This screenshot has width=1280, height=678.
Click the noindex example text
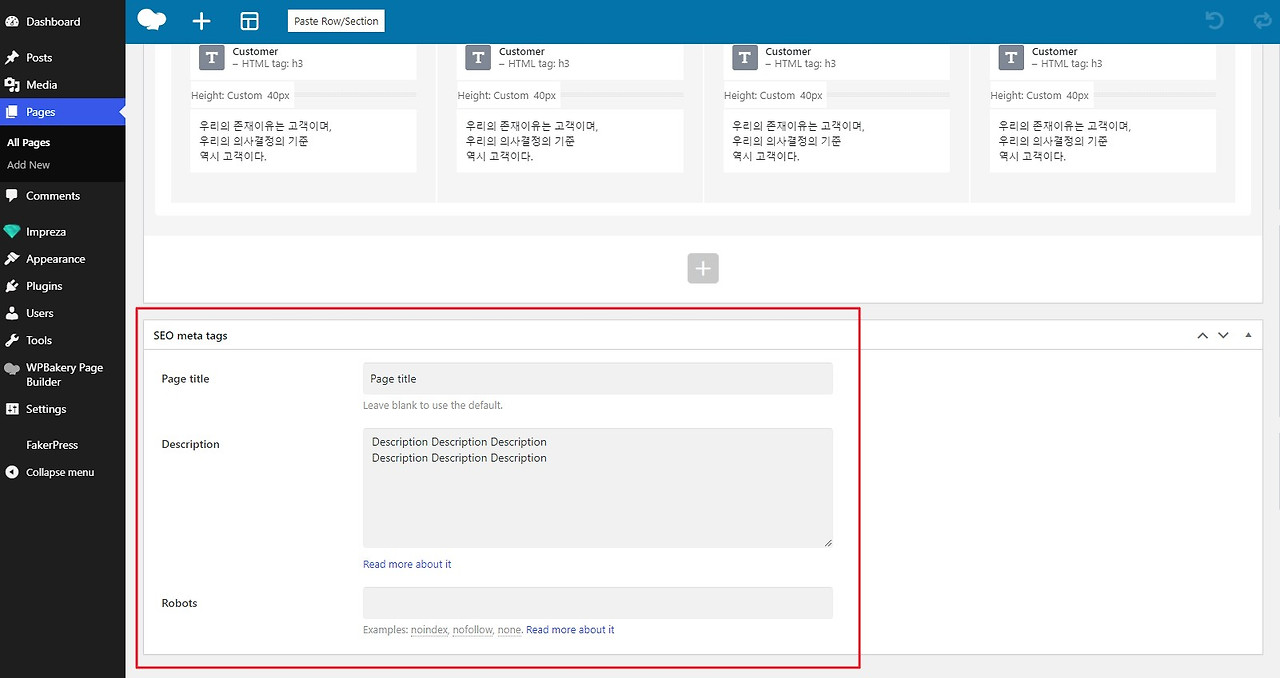tap(429, 630)
